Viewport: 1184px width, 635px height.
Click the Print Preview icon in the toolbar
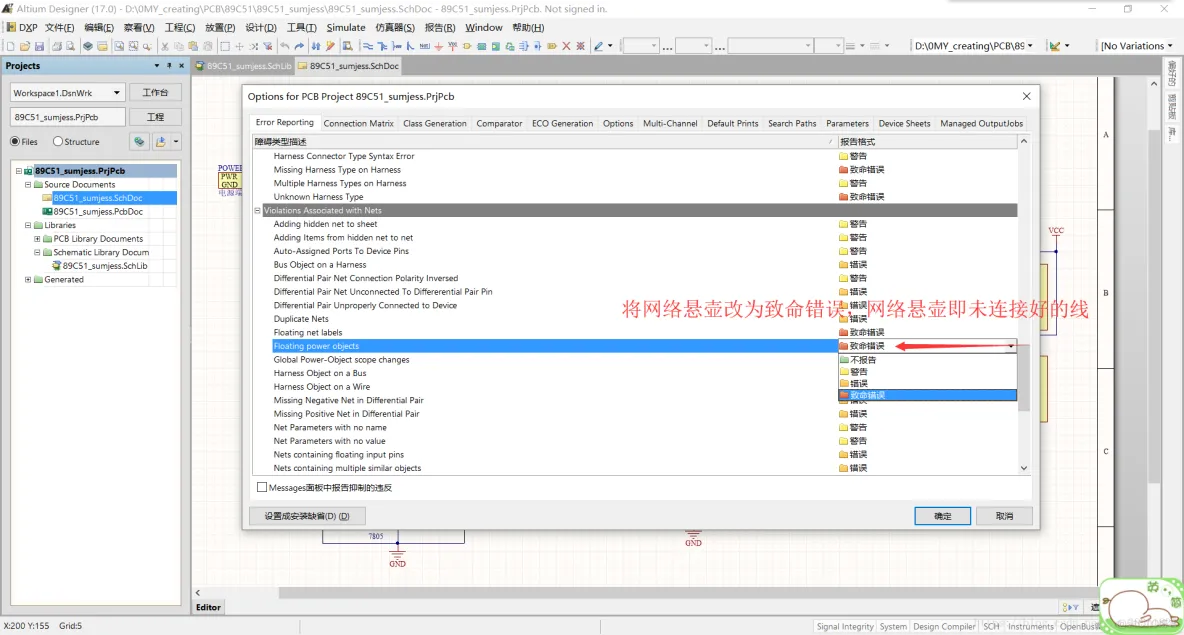pos(71,46)
